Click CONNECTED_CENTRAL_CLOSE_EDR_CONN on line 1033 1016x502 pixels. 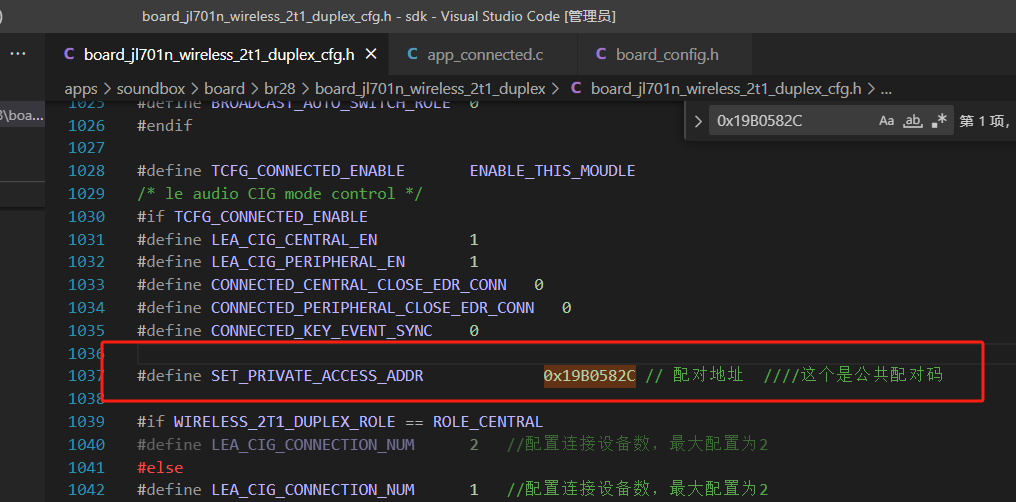tap(359, 285)
